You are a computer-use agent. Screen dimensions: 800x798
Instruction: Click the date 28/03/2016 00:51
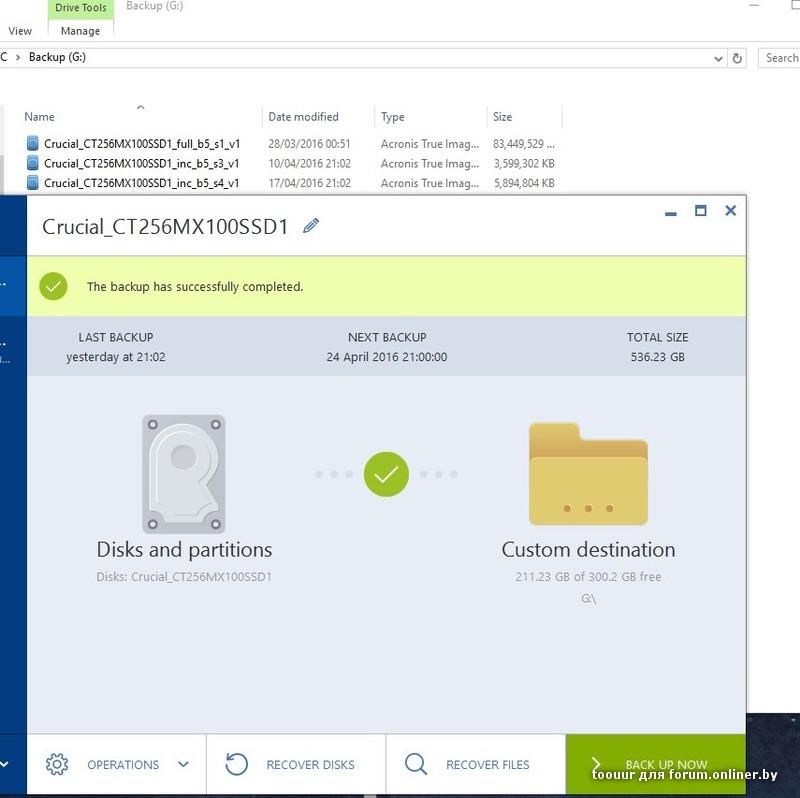(309, 144)
